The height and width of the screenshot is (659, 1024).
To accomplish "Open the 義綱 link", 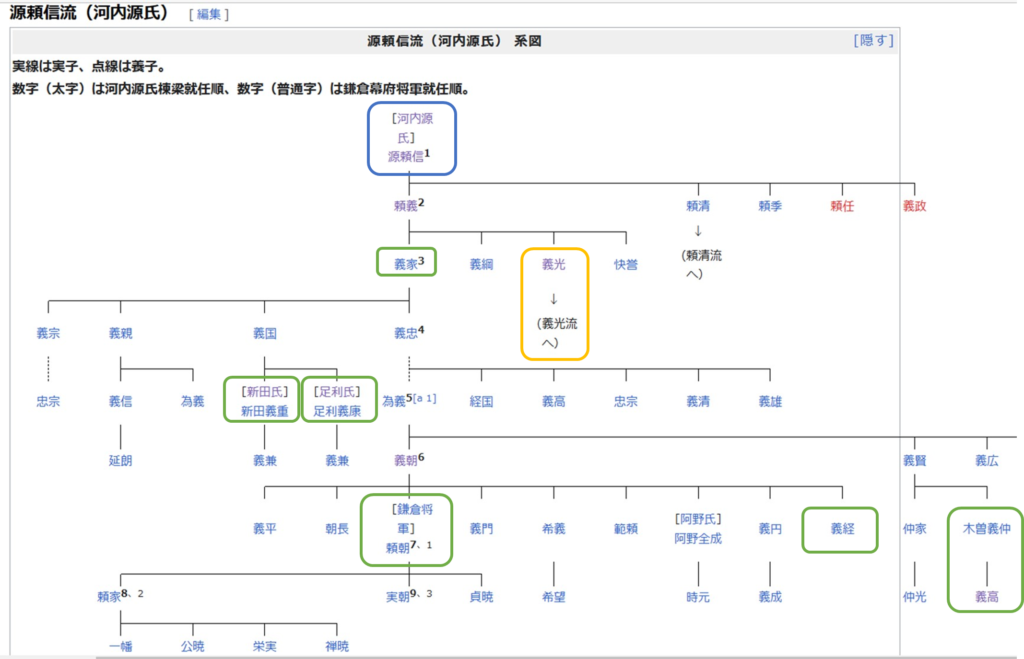I will 481,264.
